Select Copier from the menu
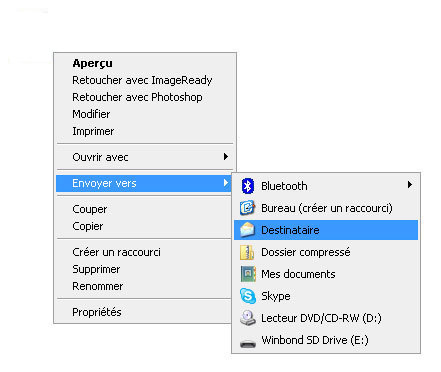The width and height of the screenshot is (441, 372). click(88, 226)
